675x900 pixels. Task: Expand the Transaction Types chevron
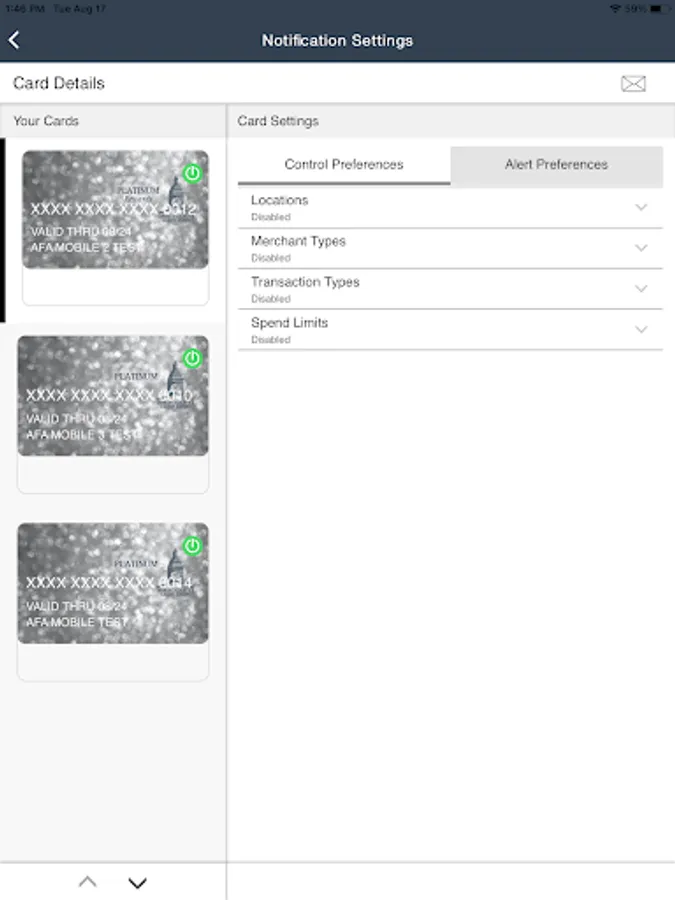point(641,289)
